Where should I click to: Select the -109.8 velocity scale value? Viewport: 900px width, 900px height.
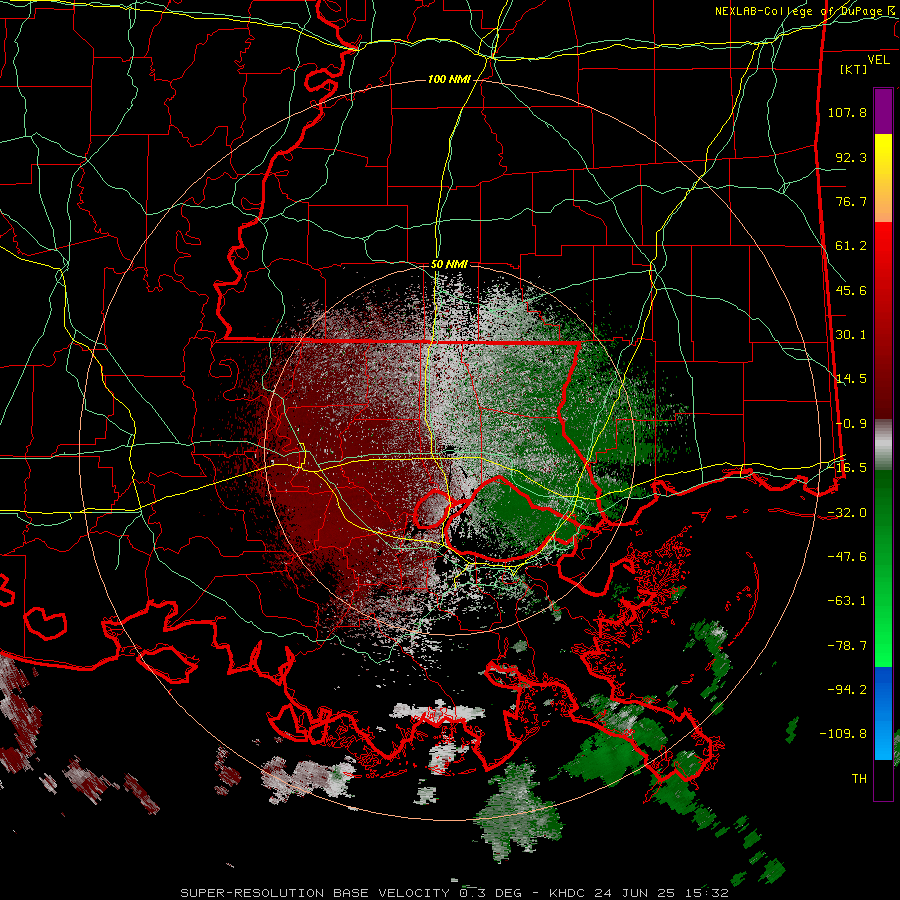(x=843, y=734)
